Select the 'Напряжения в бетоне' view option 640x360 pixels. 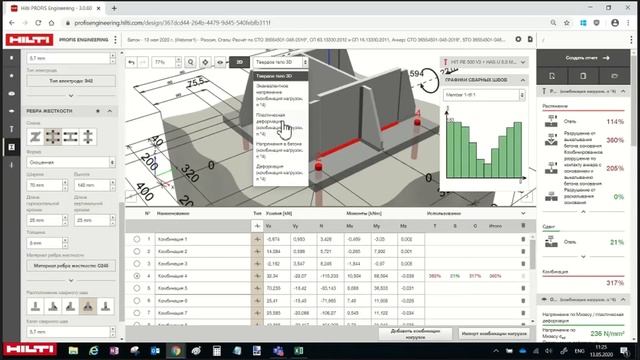pyautogui.click(x=280, y=150)
